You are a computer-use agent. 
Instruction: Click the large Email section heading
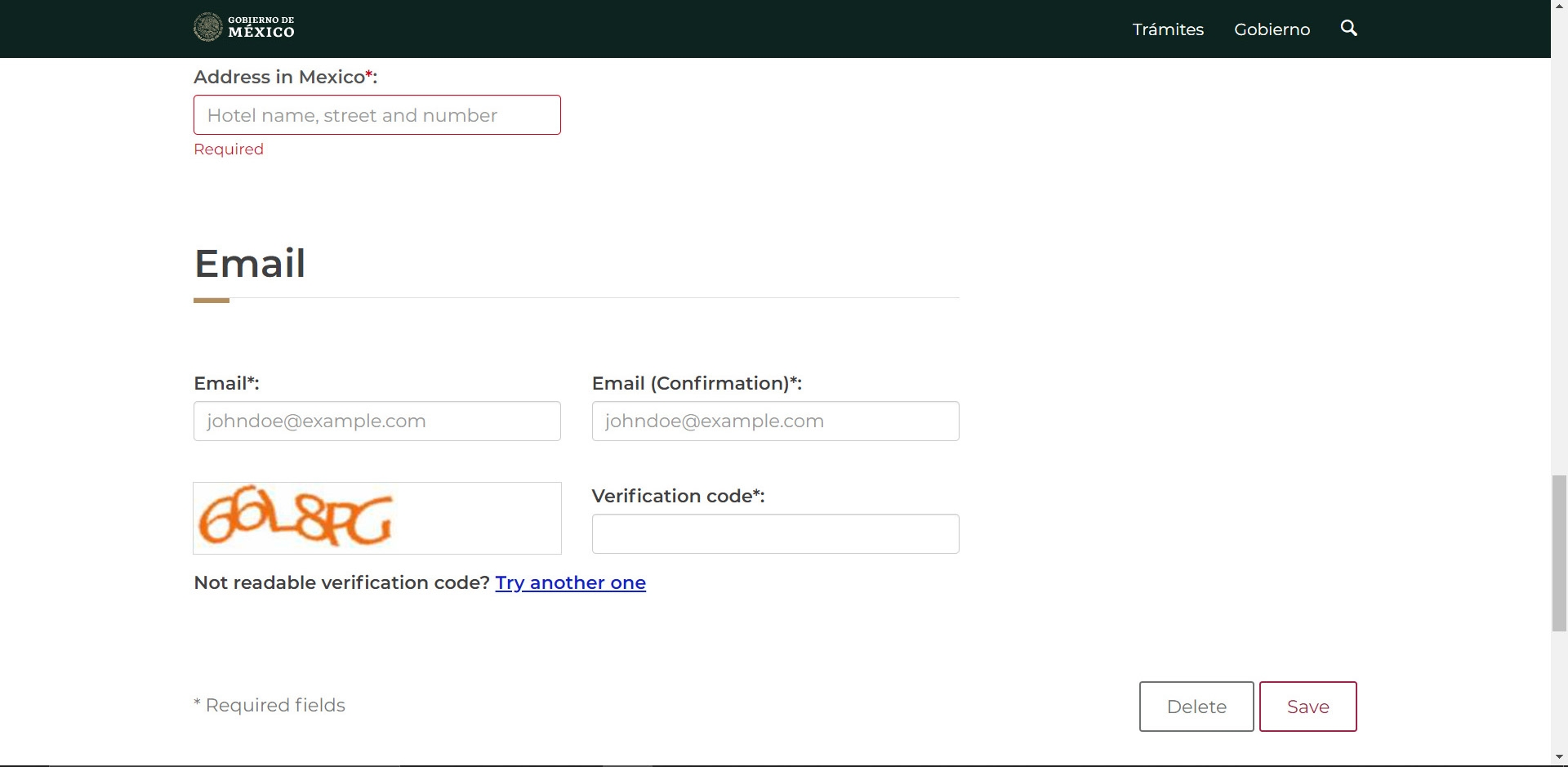[250, 264]
